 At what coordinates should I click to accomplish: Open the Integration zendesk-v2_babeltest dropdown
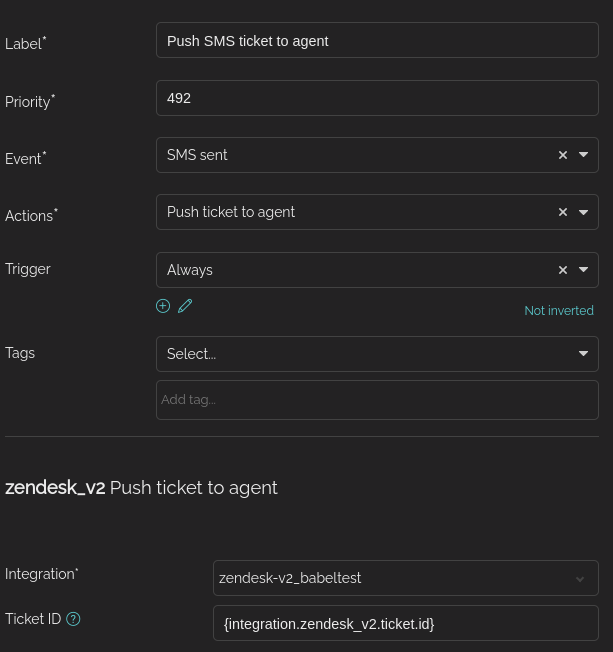click(405, 578)
